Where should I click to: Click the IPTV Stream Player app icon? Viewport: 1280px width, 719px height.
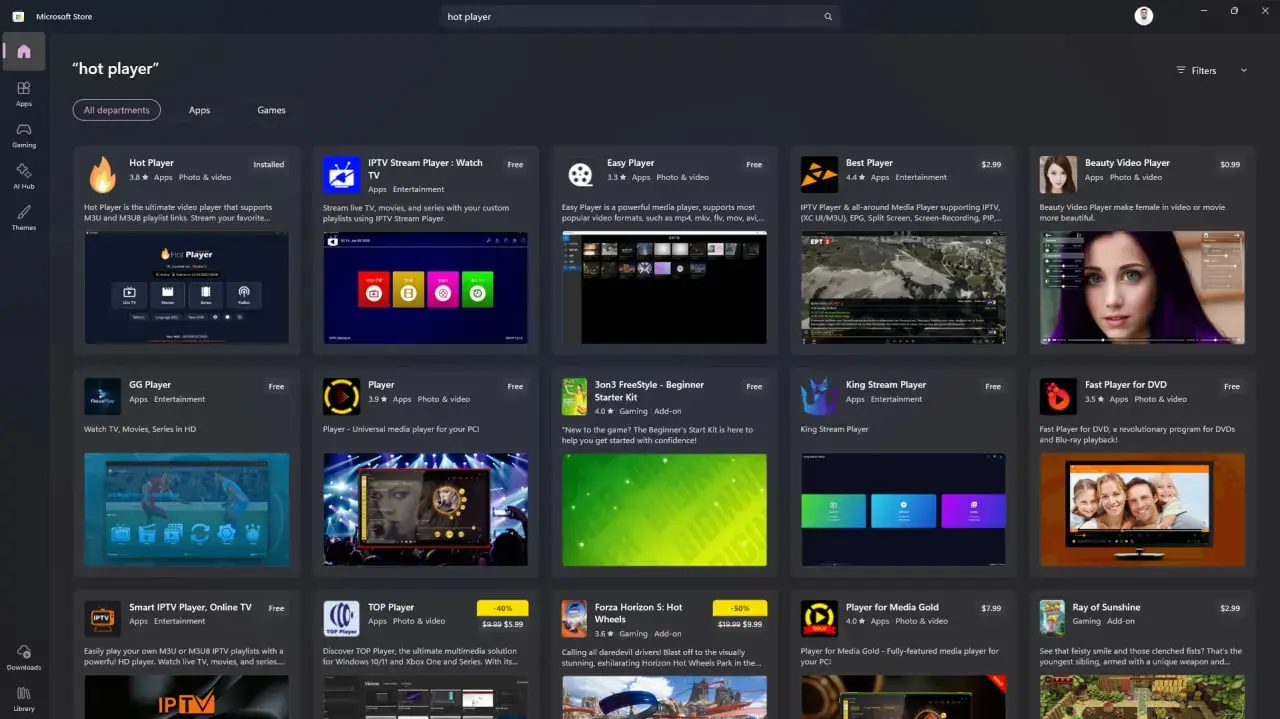click(341, 174)
